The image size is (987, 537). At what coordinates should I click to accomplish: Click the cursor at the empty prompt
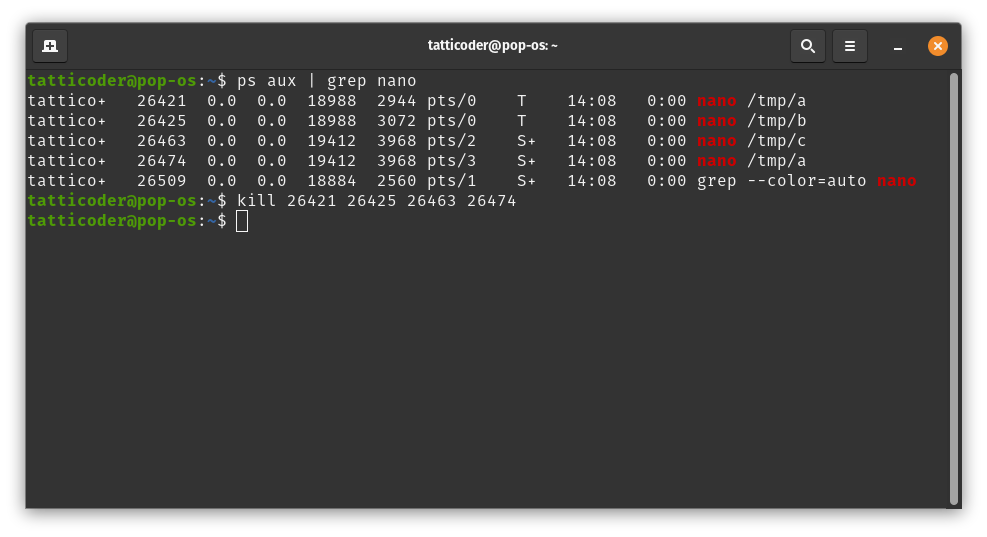tap(242, 221)
